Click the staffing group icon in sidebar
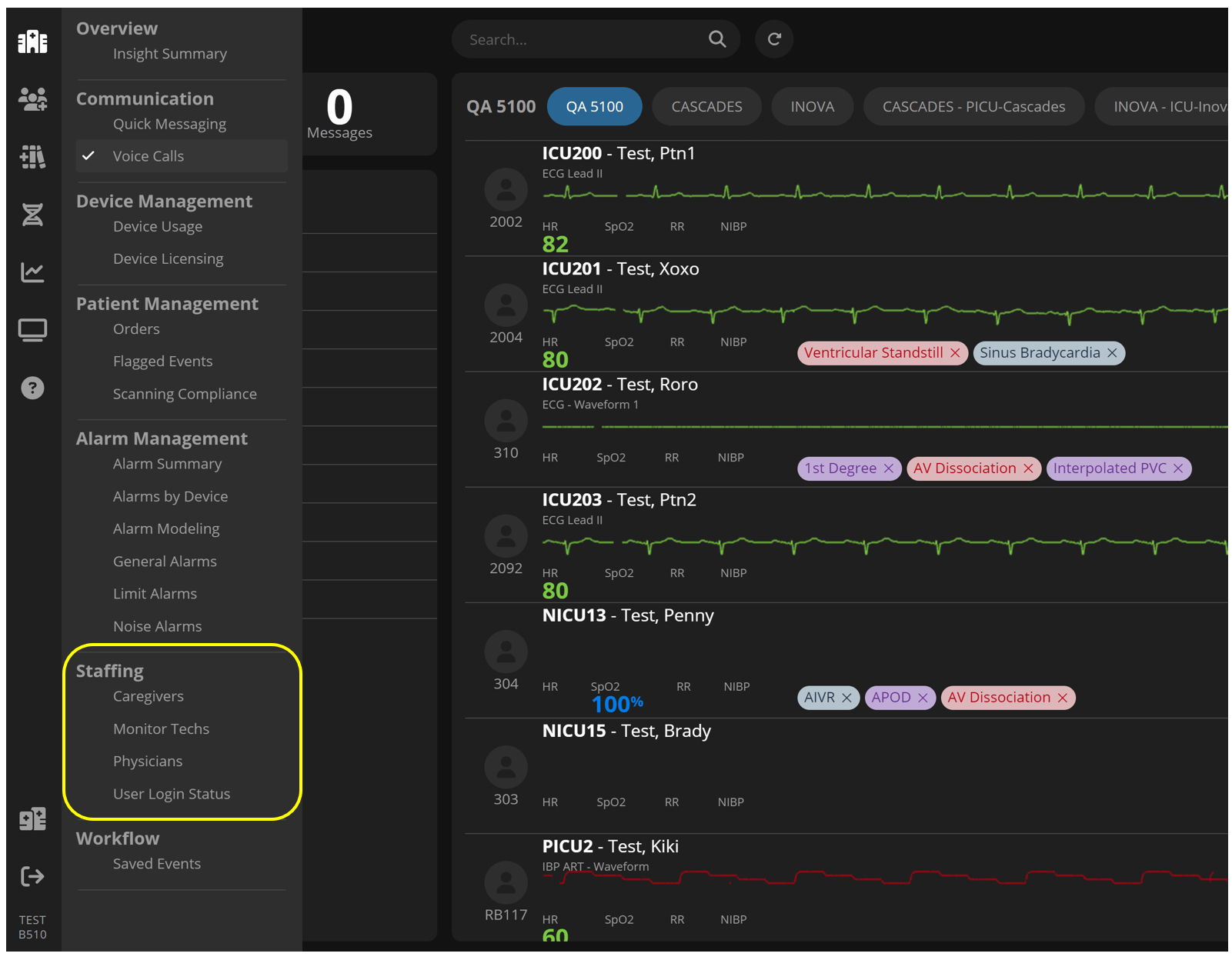This screenshot has height=960, width=1232. [32, 99]
